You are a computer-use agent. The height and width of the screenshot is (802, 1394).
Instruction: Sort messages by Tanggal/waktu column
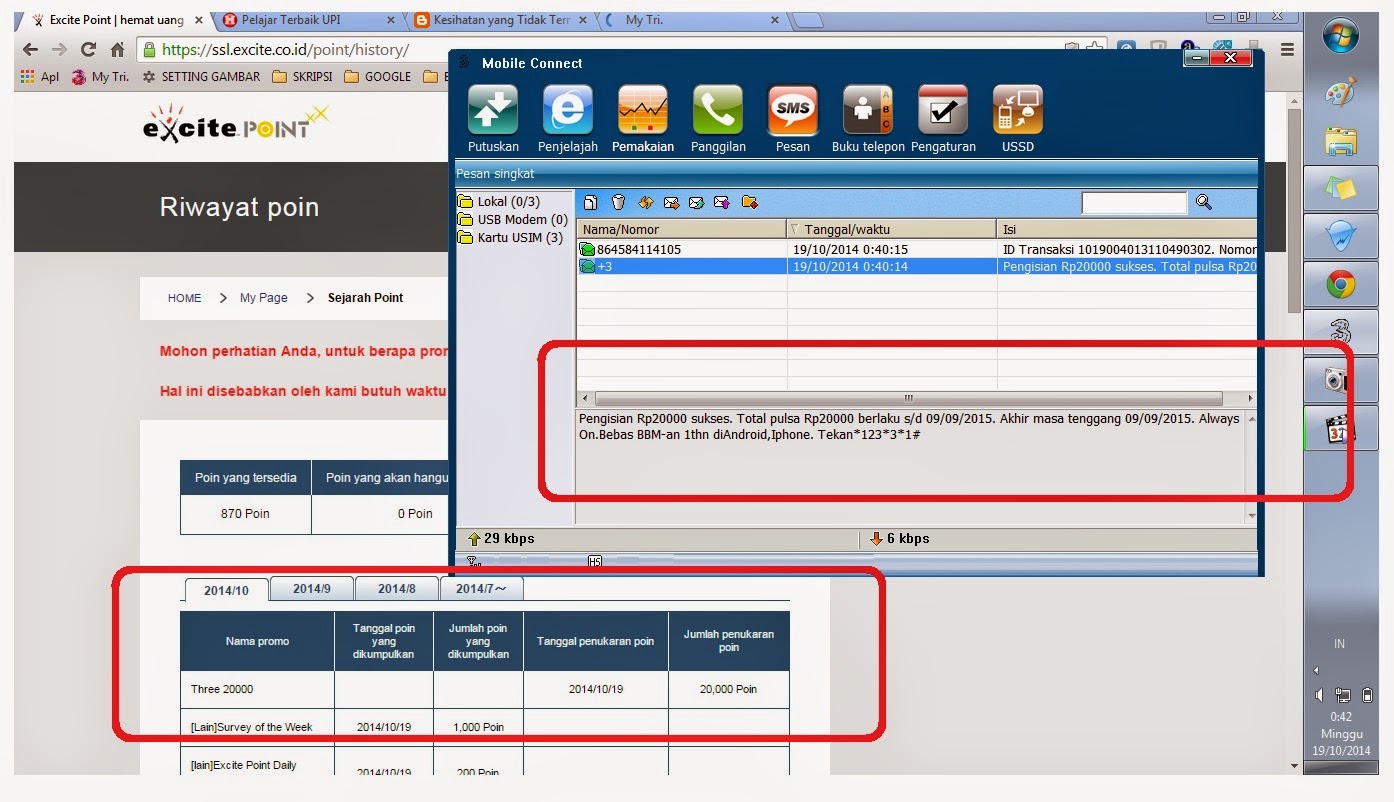coord(892,229)
